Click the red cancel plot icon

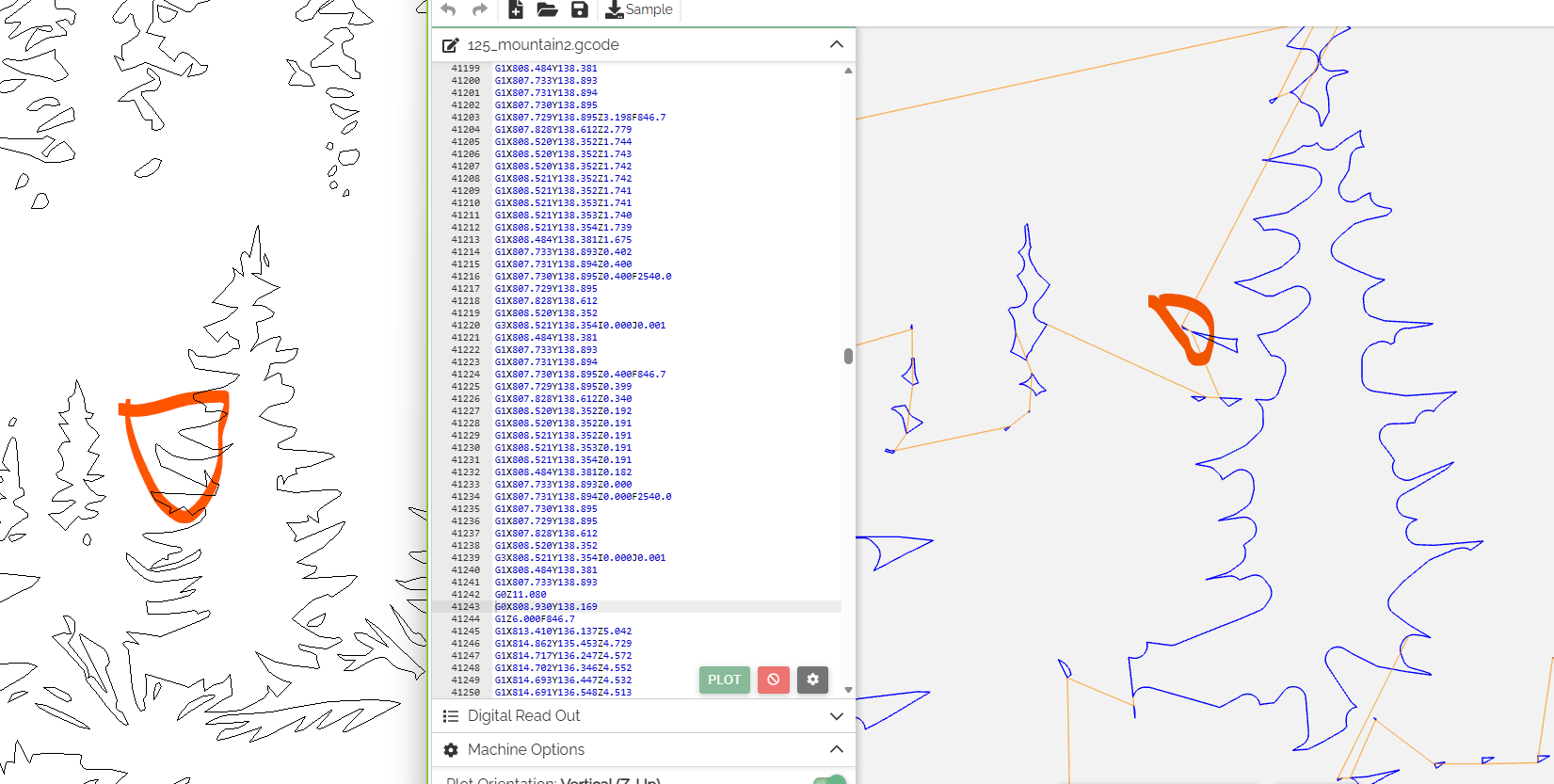[773, 680]
